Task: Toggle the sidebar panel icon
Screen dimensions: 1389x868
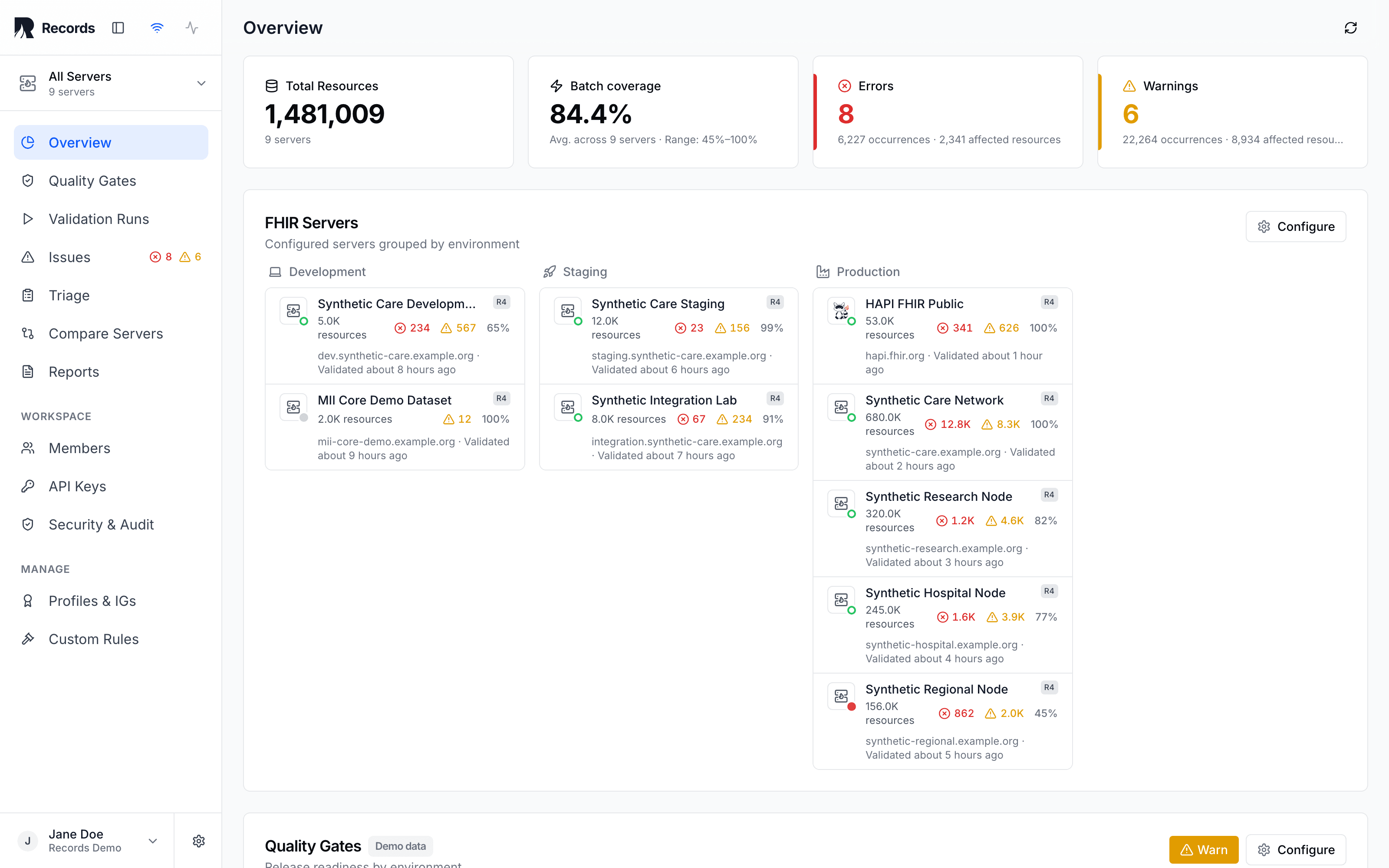Action: point(118,27)
